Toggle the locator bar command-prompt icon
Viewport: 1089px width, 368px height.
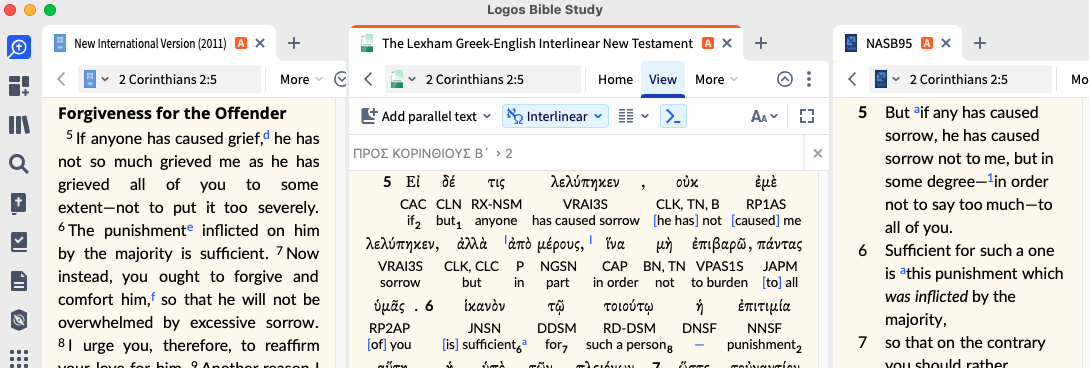672,116
